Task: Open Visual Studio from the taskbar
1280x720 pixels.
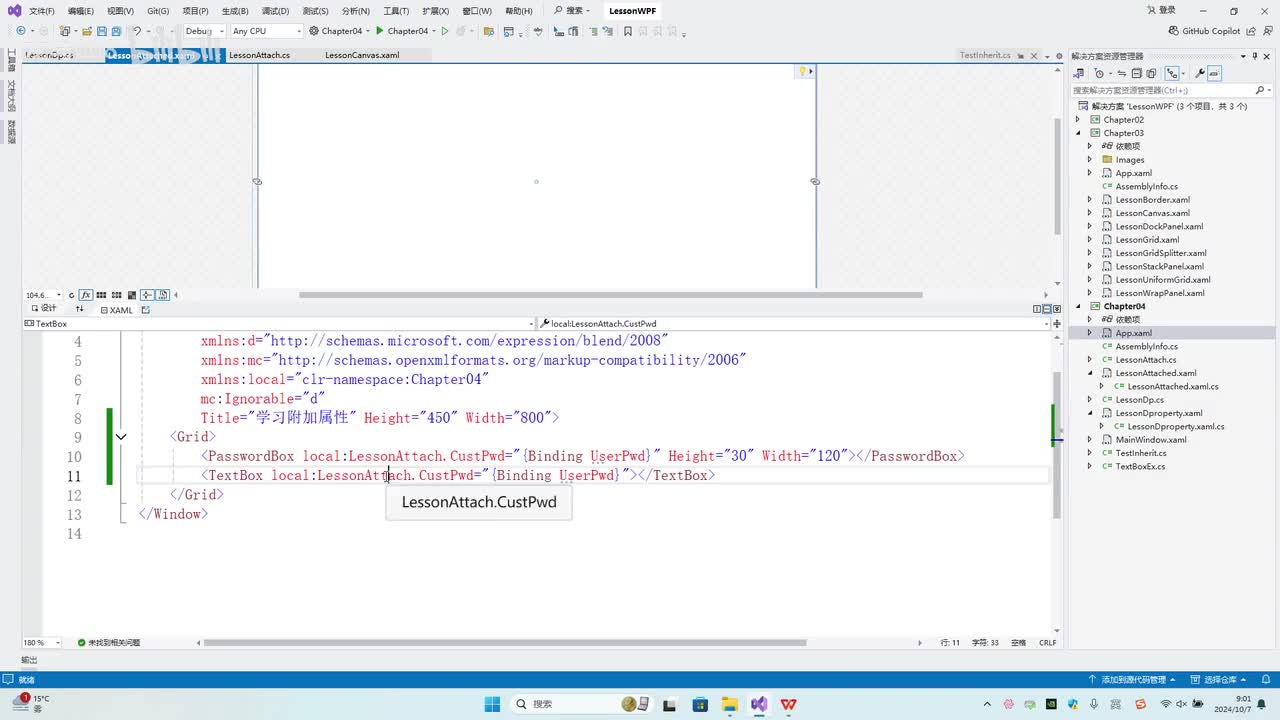Action: click(x=759, y=704)
